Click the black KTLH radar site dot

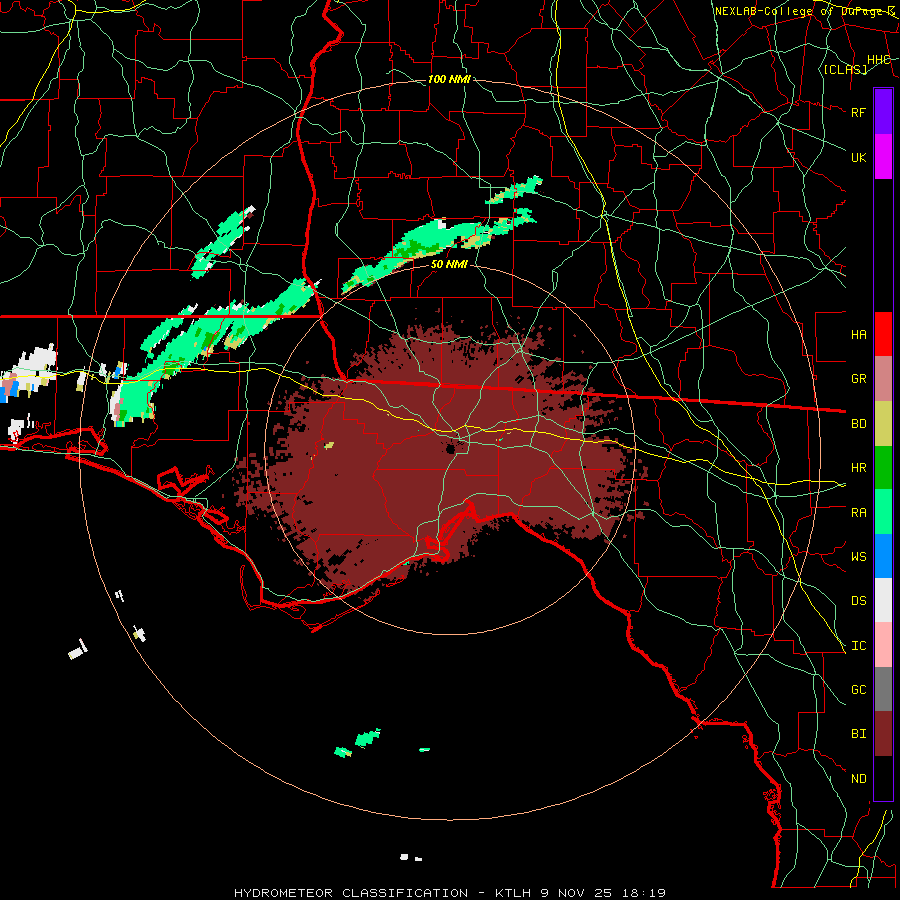click(x=451, y=449)
